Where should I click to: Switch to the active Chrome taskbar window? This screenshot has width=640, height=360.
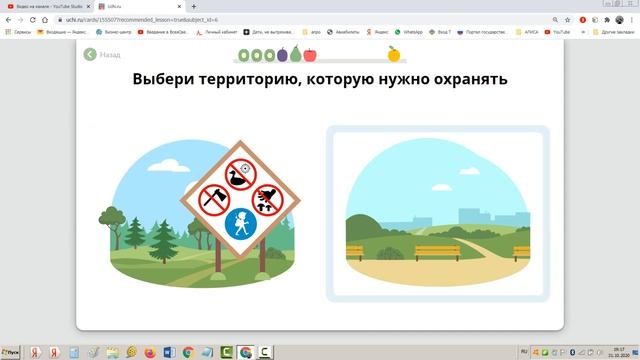pyautogui.click(x=245, y=352)
